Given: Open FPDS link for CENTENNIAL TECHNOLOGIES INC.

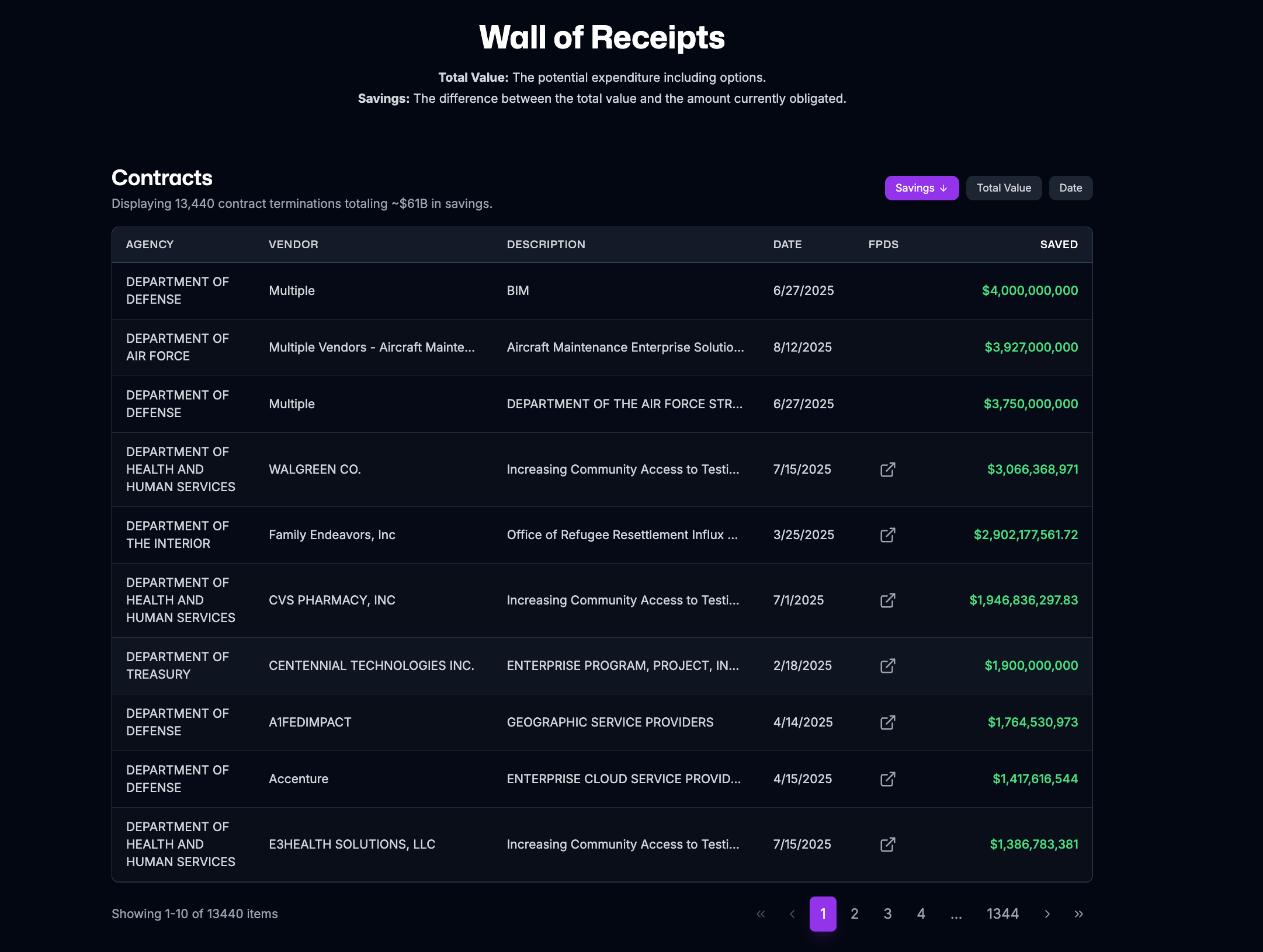Looking at the screenshot, I should click(x=887, y=666).
